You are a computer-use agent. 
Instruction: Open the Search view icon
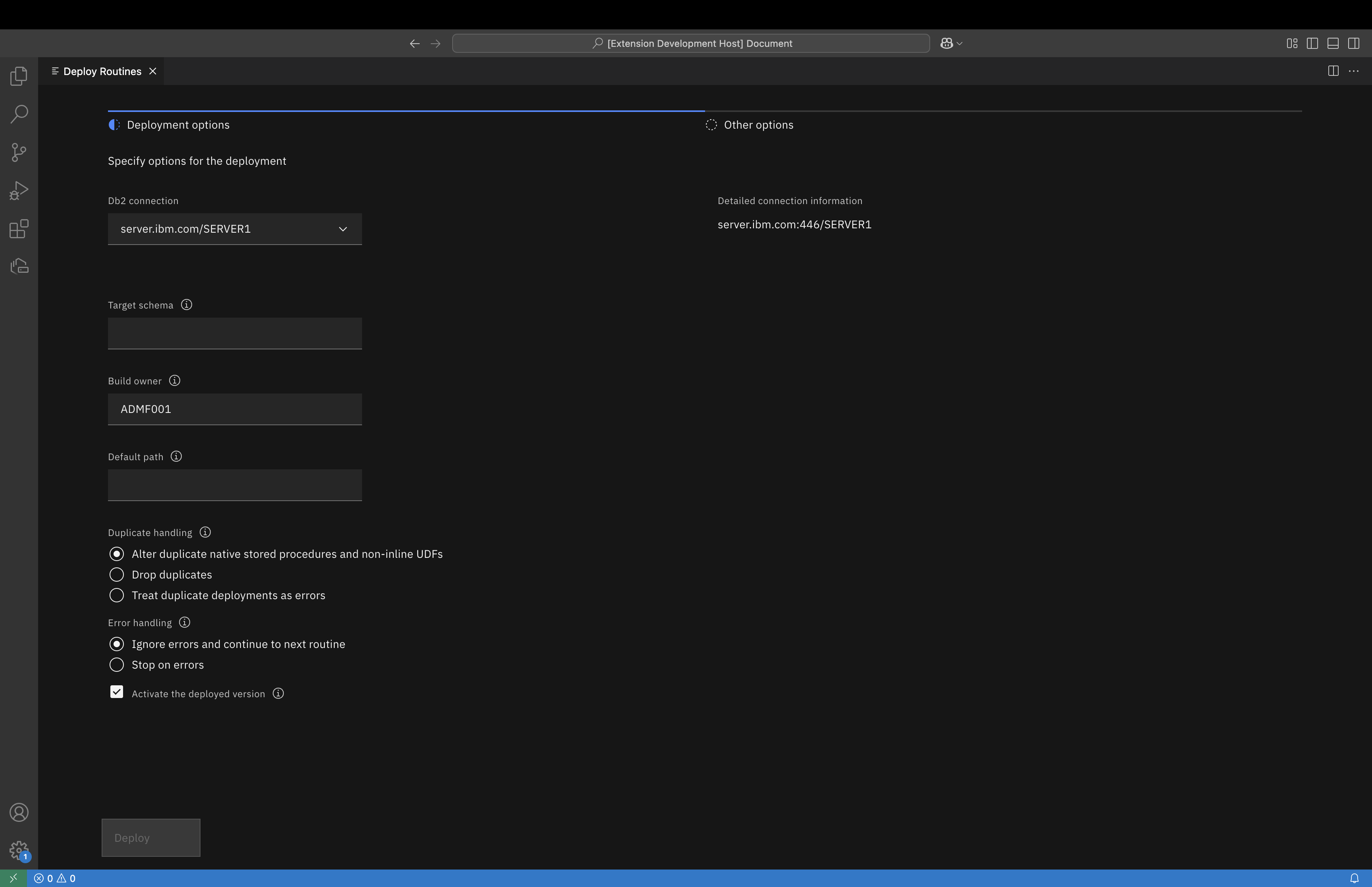(19, 114)
